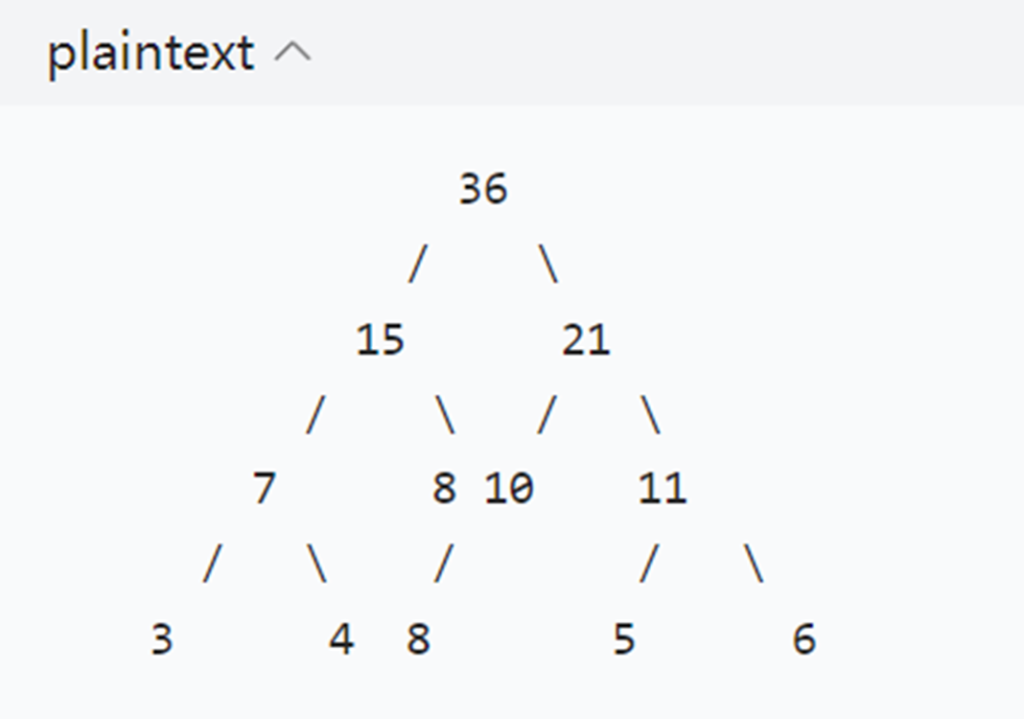Select the number 21 node
Screen dimensions: 1024x719
coord(586,340)
